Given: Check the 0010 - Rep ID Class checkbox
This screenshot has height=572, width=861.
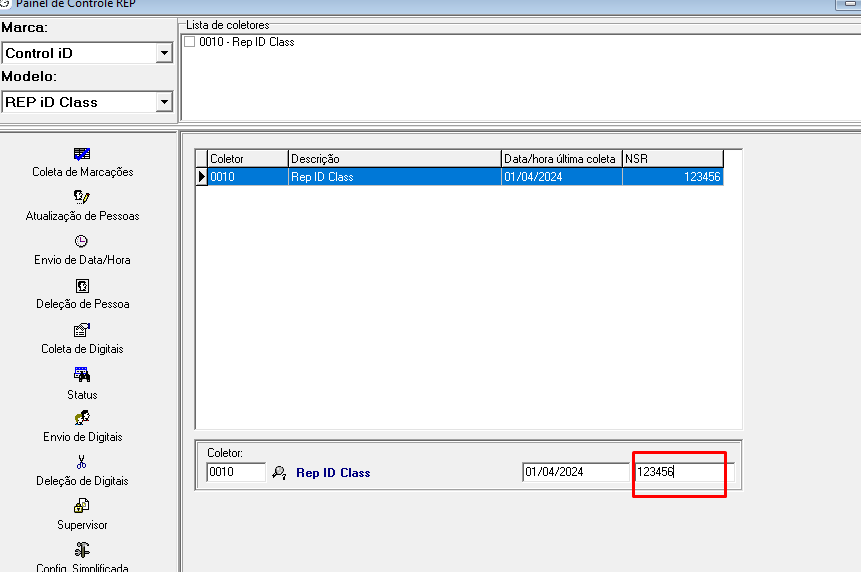Looking at the screenshot, I should (x=190, y=42).
